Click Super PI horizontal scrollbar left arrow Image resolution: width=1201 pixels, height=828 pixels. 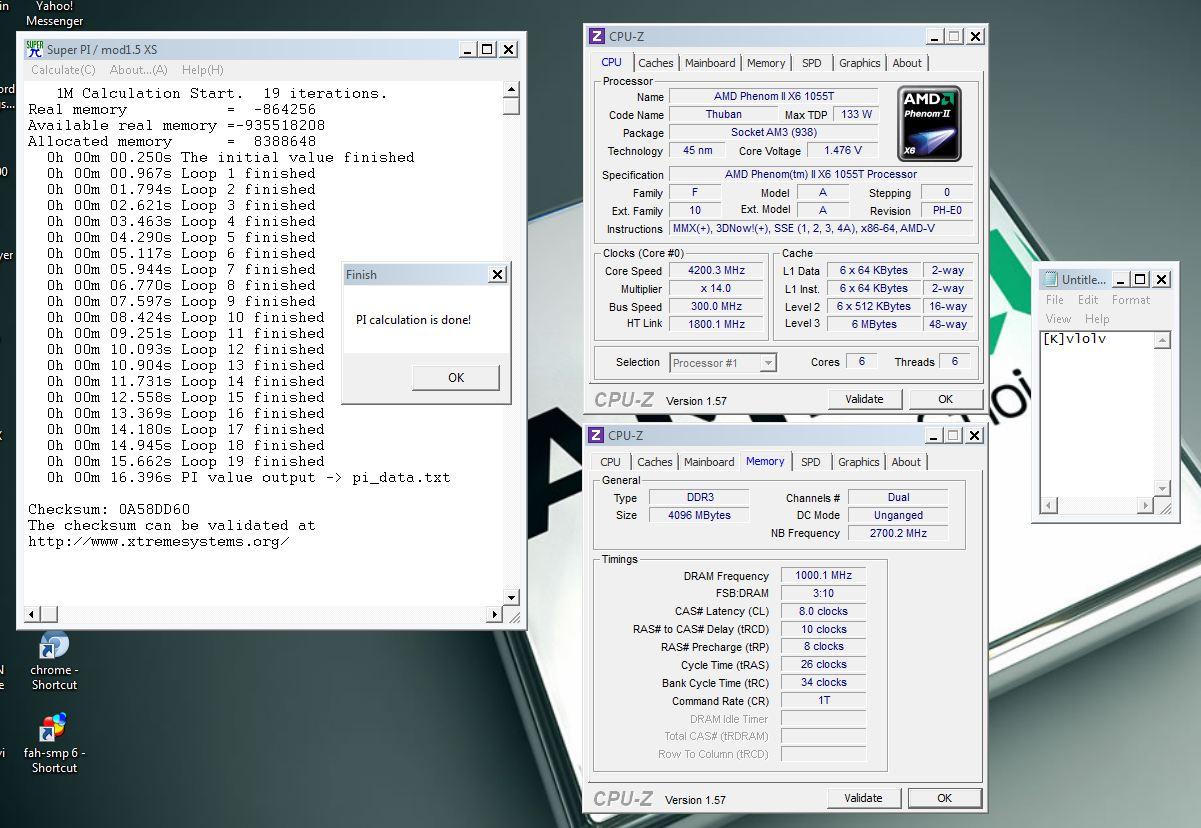coord(30,614)
